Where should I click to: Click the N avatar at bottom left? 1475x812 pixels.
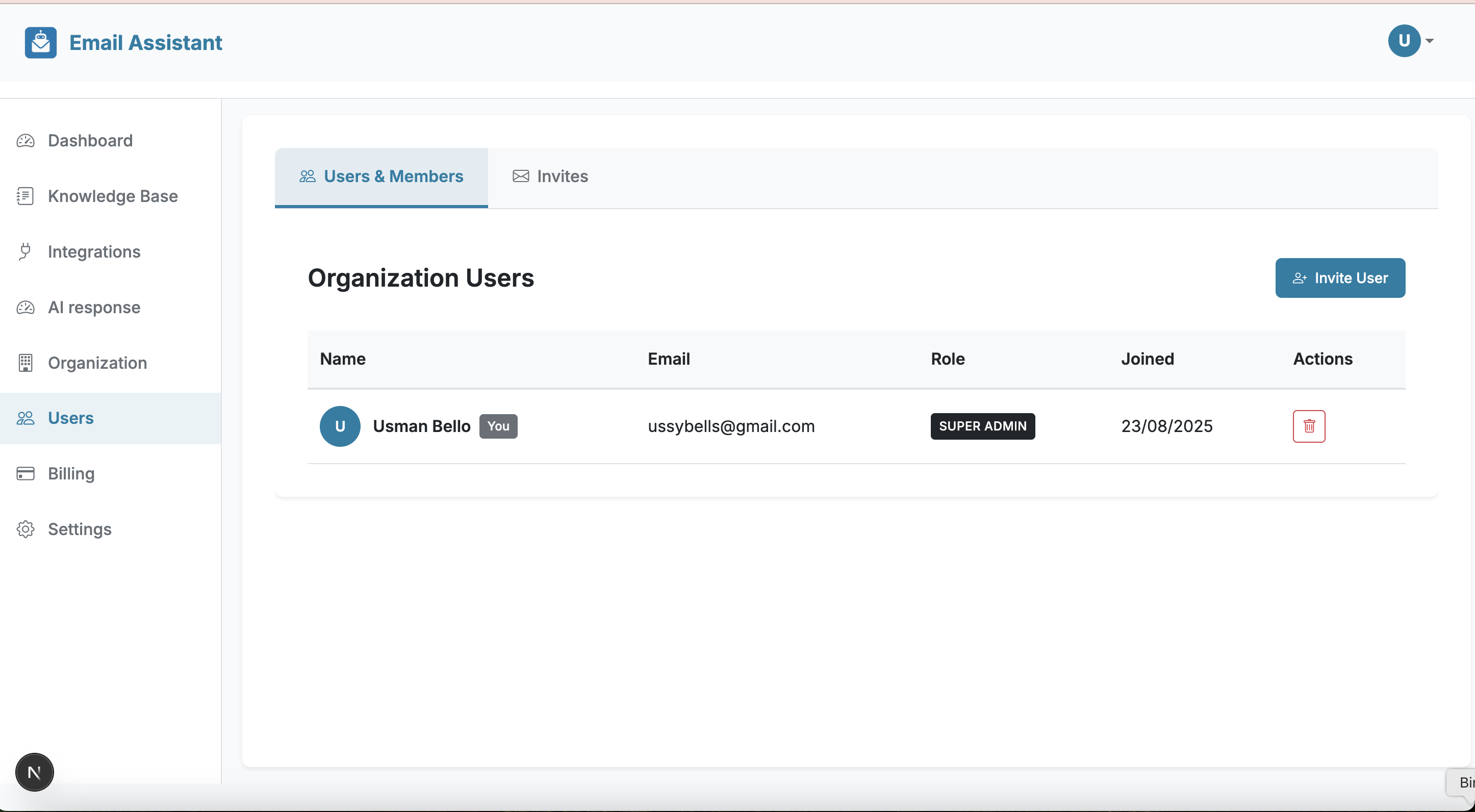[33, 772]
